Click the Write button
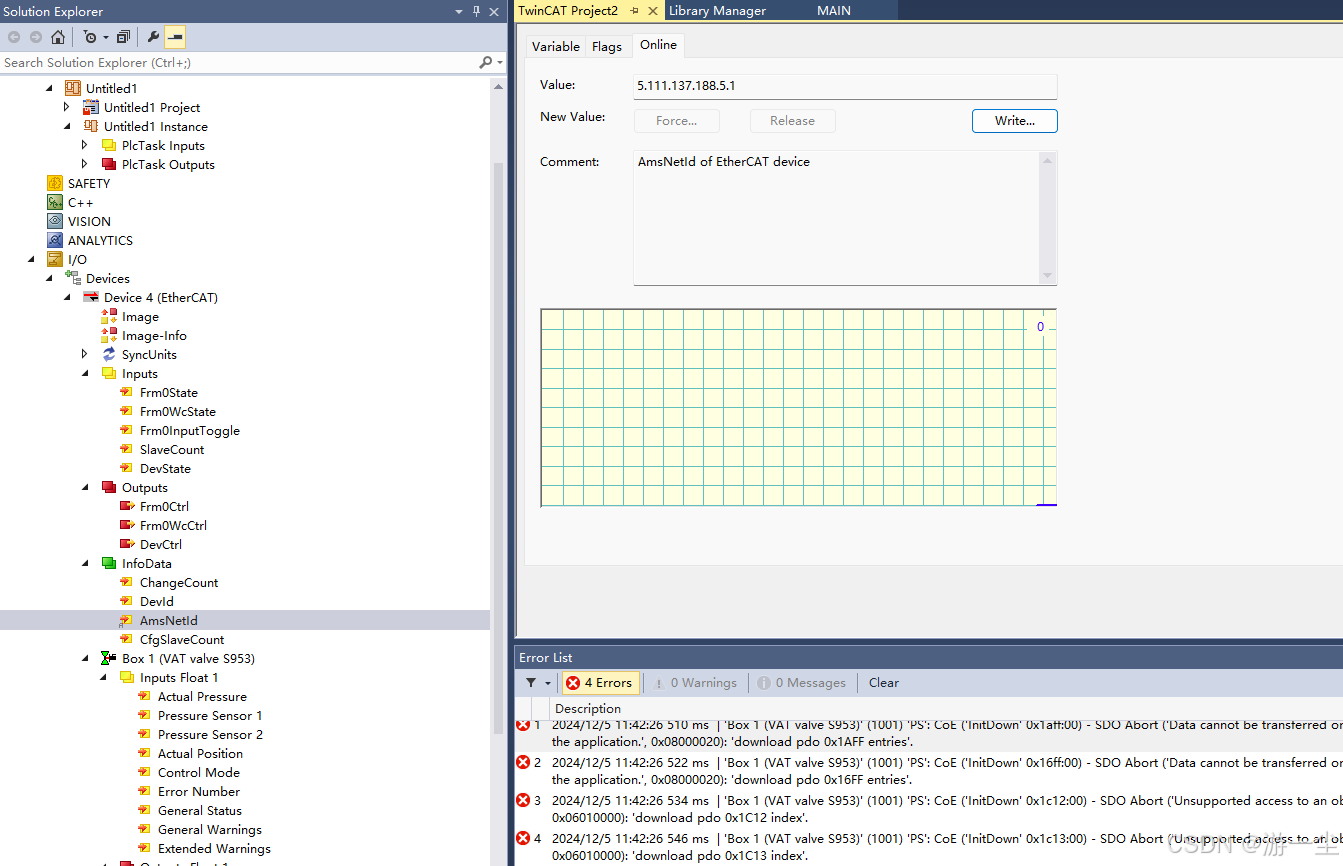The image size is (1343, 866). (1014, 120)
